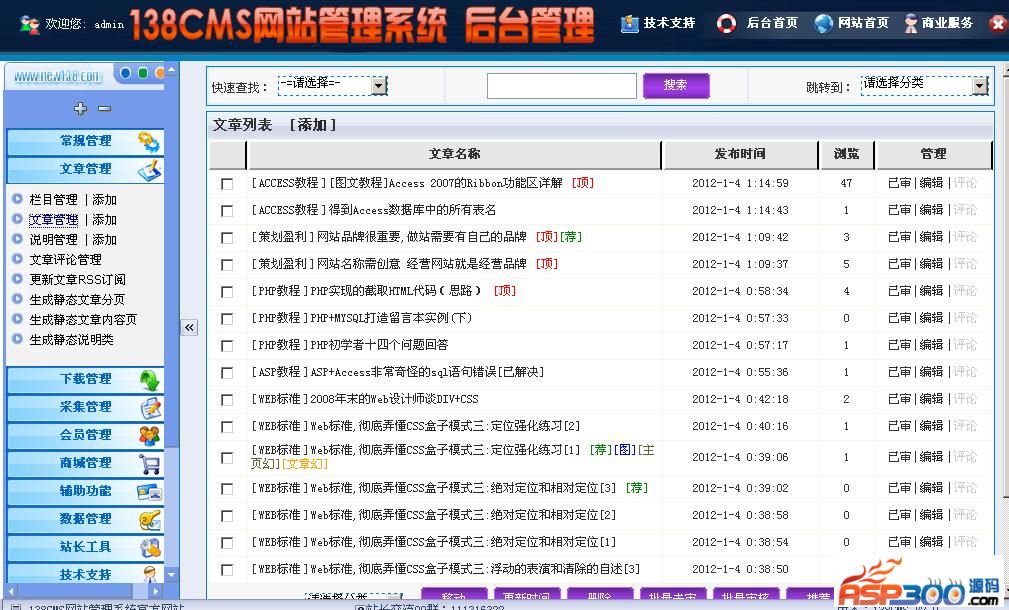Click 编辑 for the Access 2007的Ribbon功能区详解 row
Viewport: 1009px width, 610px height.
click(x=931, y=183)
